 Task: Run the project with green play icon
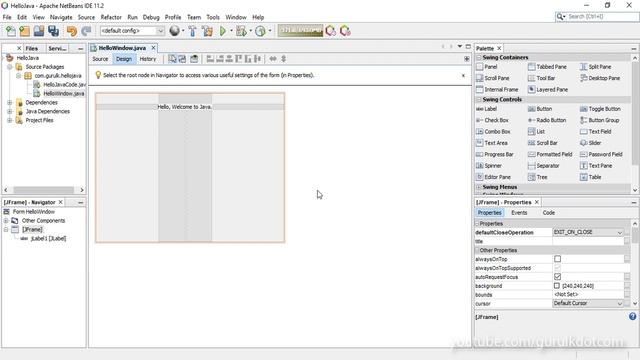pos(223,31)
